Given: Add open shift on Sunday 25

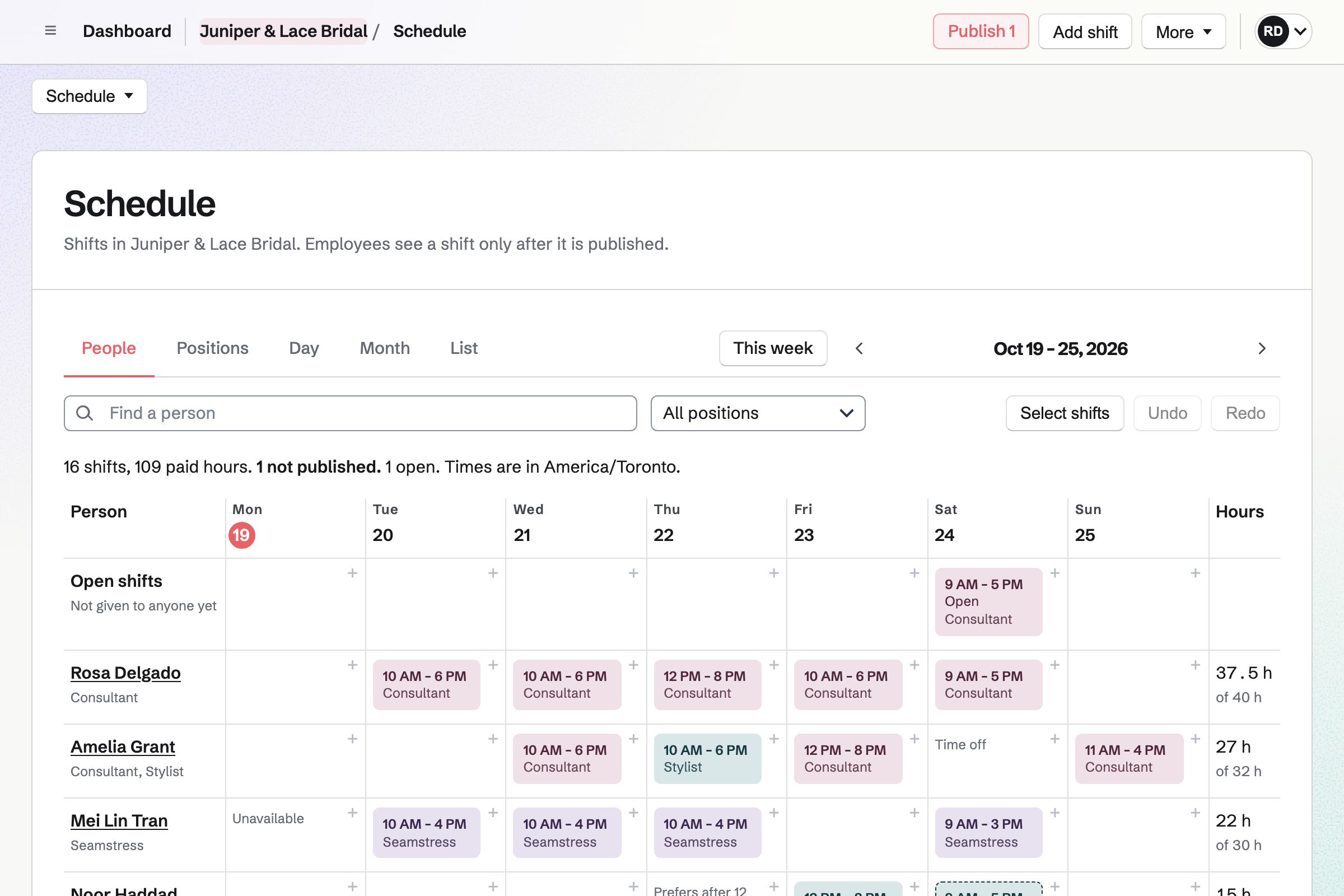Looking at the screenshot, I should coord(1196,573).
